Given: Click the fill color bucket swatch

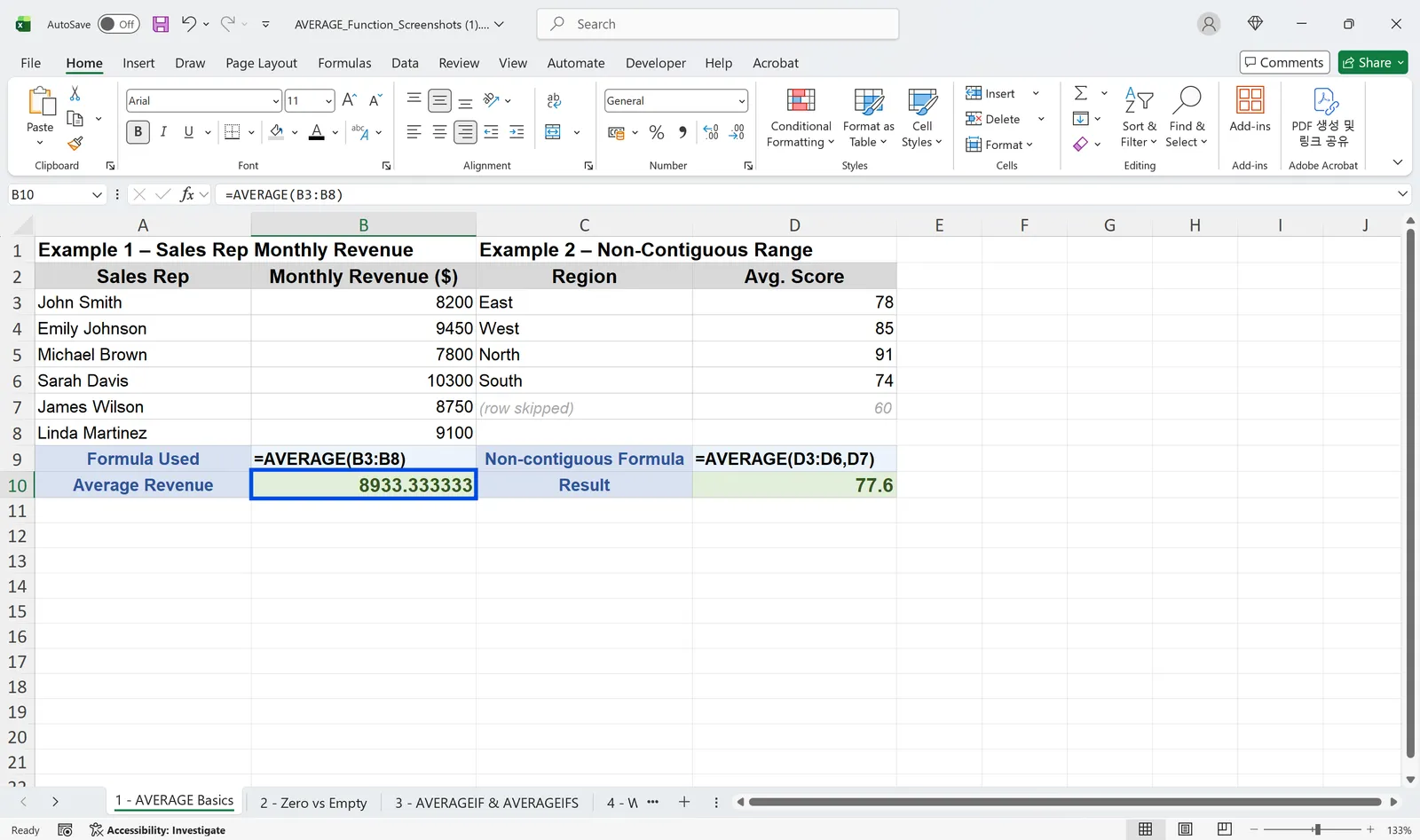Looking at the screenshot, I should click(x=277, y=132).
